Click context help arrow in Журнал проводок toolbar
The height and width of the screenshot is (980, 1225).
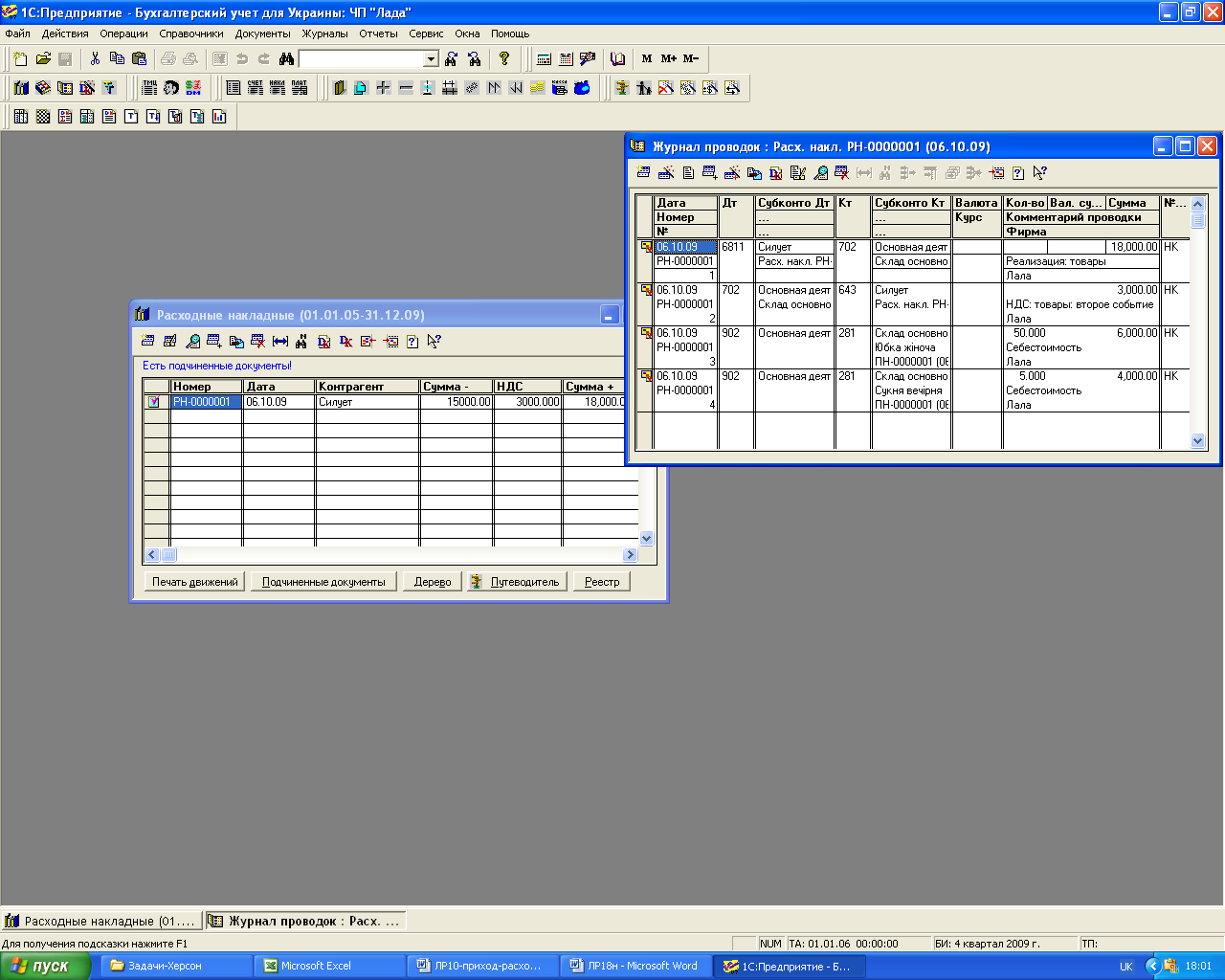tap(1040, 173)
